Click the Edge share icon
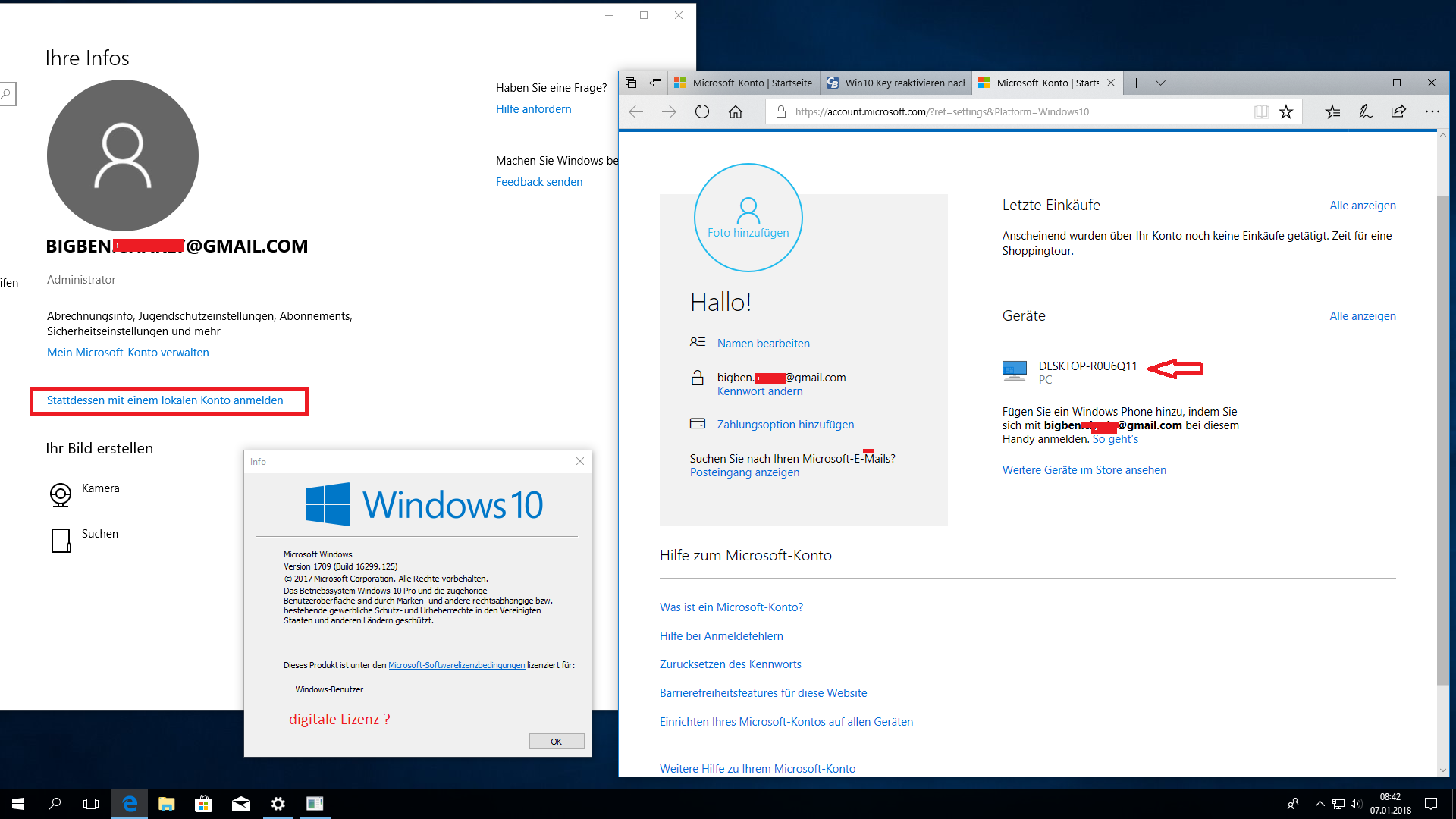1456x819 pixels. coord(1398,112)
